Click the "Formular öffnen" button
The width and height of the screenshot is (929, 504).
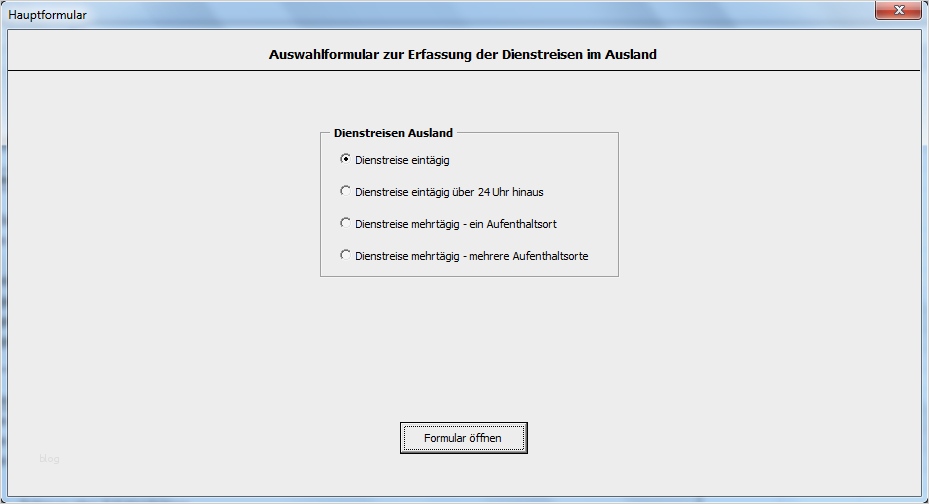tap(463, 438)
